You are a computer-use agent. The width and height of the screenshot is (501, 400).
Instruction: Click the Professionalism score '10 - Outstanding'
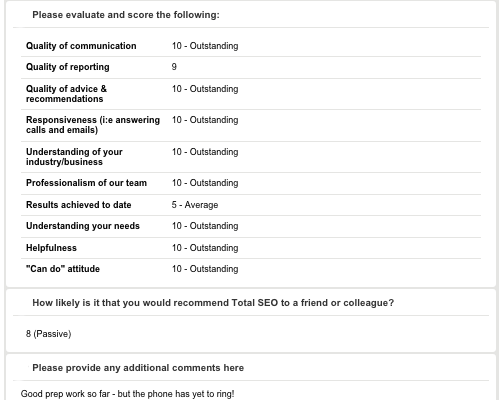pyautogui.click(x=205, y=183)
